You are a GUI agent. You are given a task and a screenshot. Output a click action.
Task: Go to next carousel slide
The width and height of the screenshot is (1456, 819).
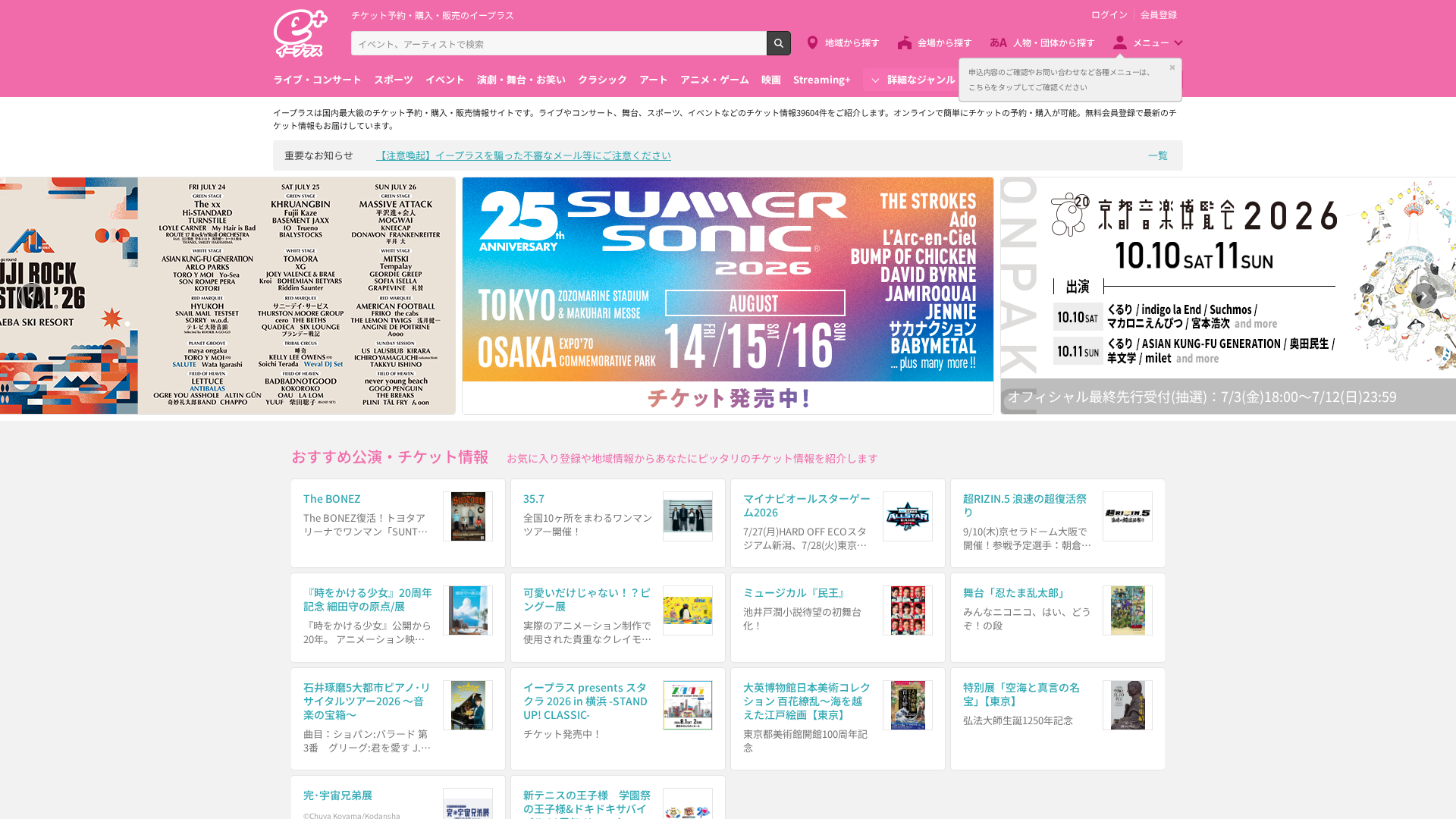tap(1423, 296)
